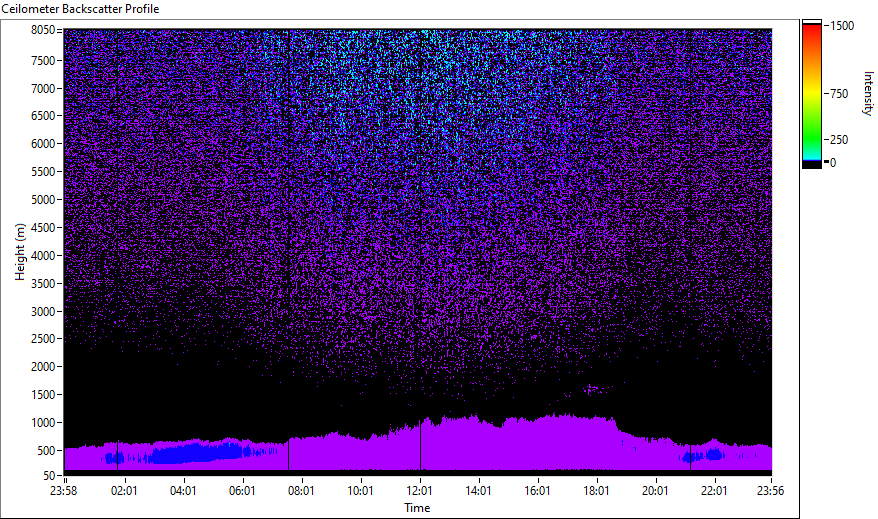
Task: Click the 14:01 time axis label
Action: tap(478, 491)
